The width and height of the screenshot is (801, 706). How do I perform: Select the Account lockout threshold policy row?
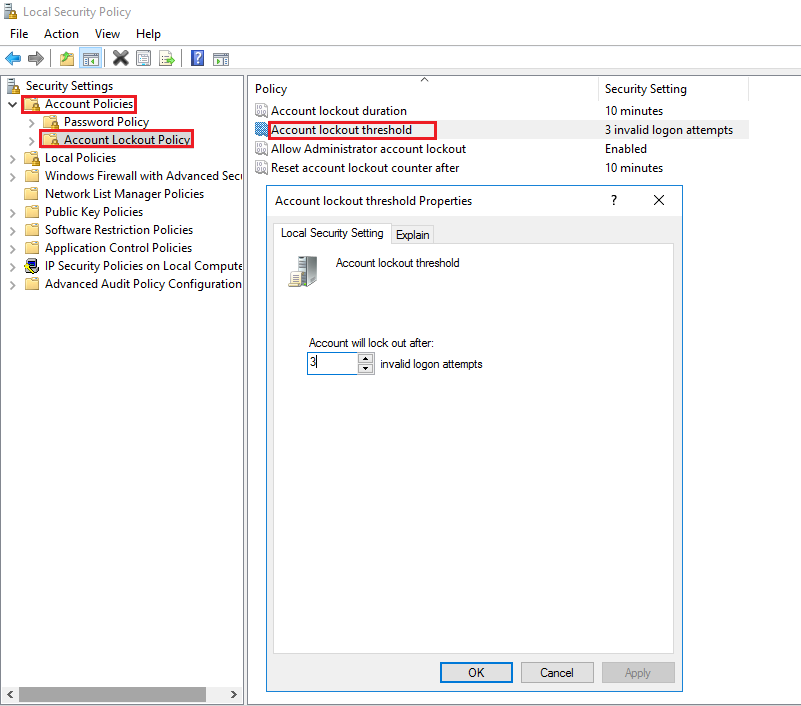pos(501,130)
